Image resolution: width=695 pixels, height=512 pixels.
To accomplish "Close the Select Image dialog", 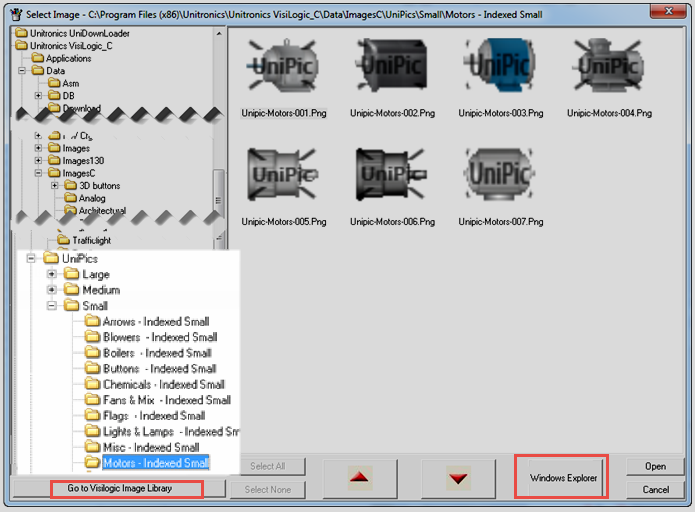I will tap(669, 11).
